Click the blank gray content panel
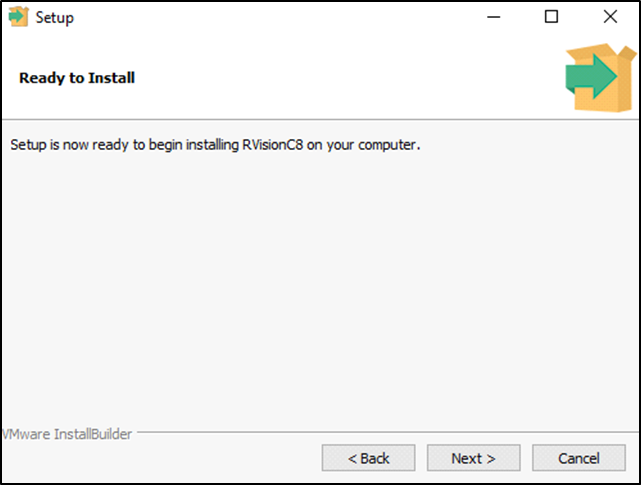This screenshot has width=641, height=485. [x=320, y=290]
